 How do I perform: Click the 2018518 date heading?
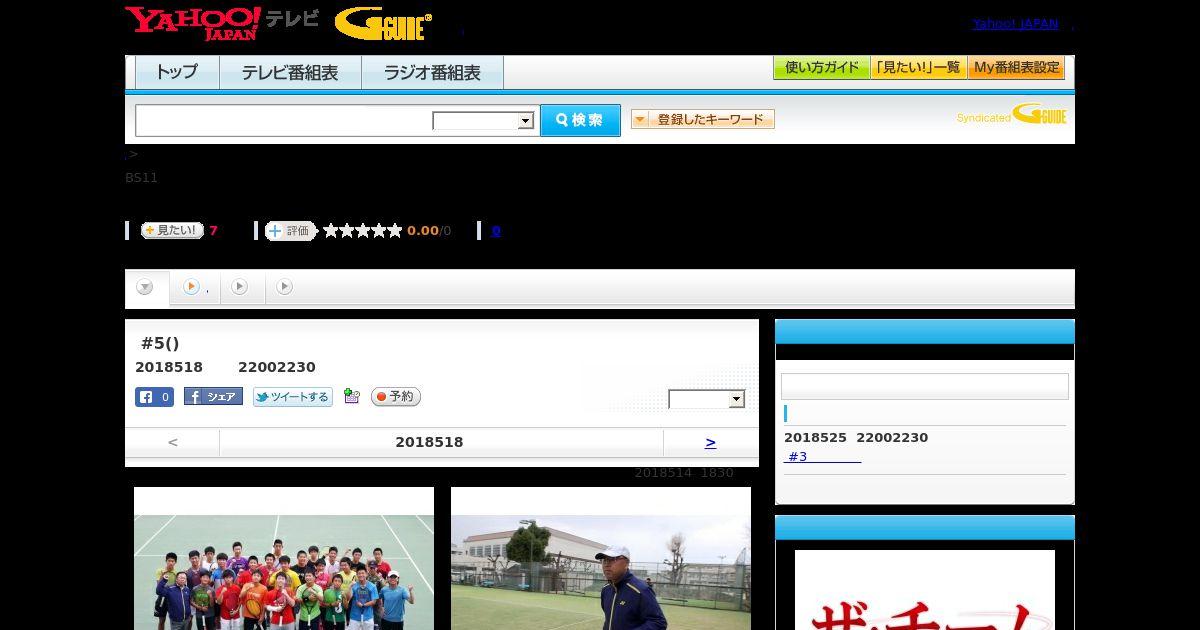click(x=429, y=442)
